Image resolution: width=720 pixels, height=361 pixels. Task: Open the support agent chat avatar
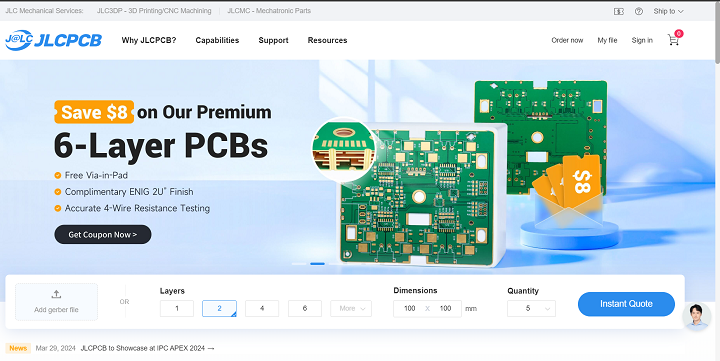pyautogui.click(x=697, y=316)
